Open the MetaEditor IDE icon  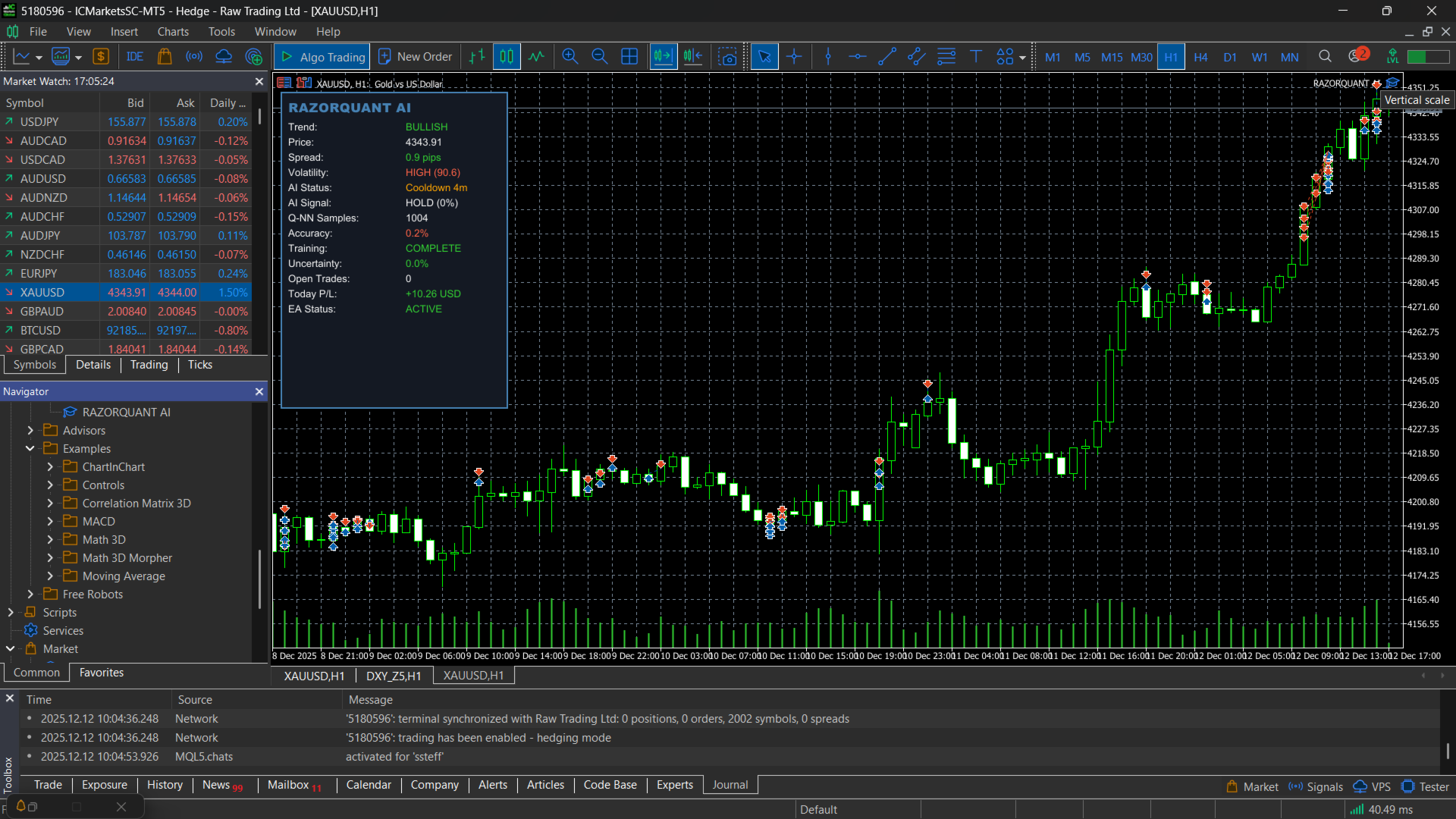tap(135, 57)
